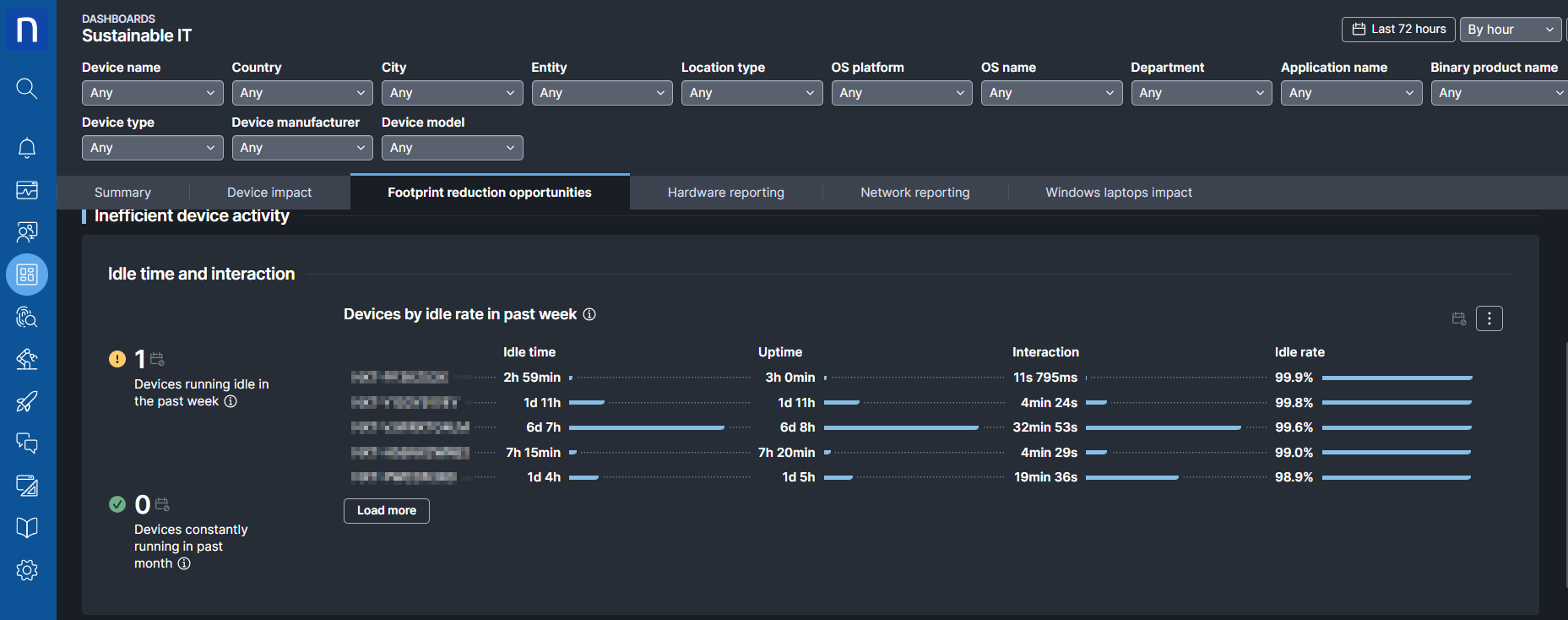Viewport: 1568px width, 620px height.
Task: Open the Hardware reporting tab
Action: (725, 193)
